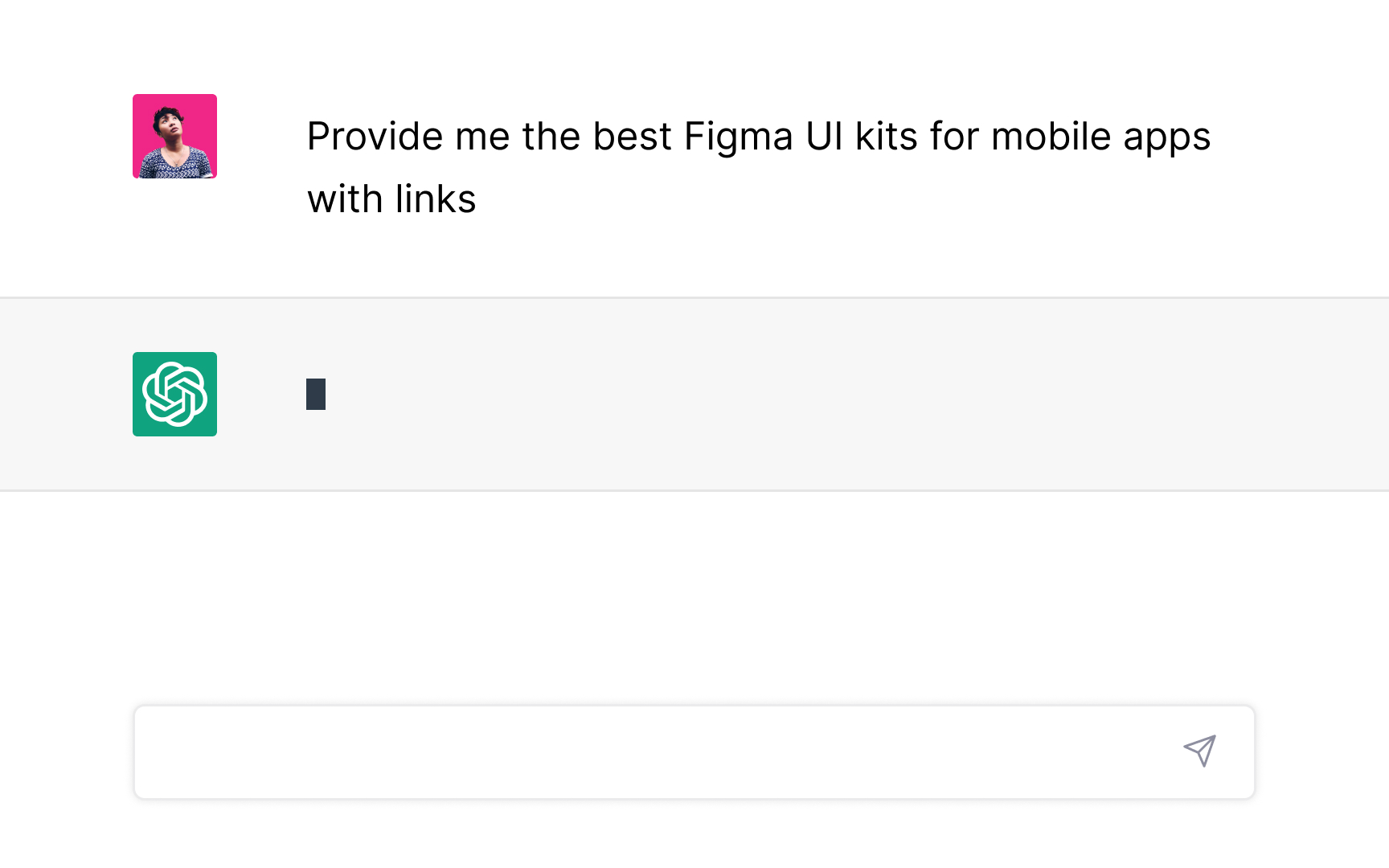Image resolution: width=1389 pixels, height=868 pixels.
Task: Click the word "Figma" in the prompt
Action: point(738,136)
